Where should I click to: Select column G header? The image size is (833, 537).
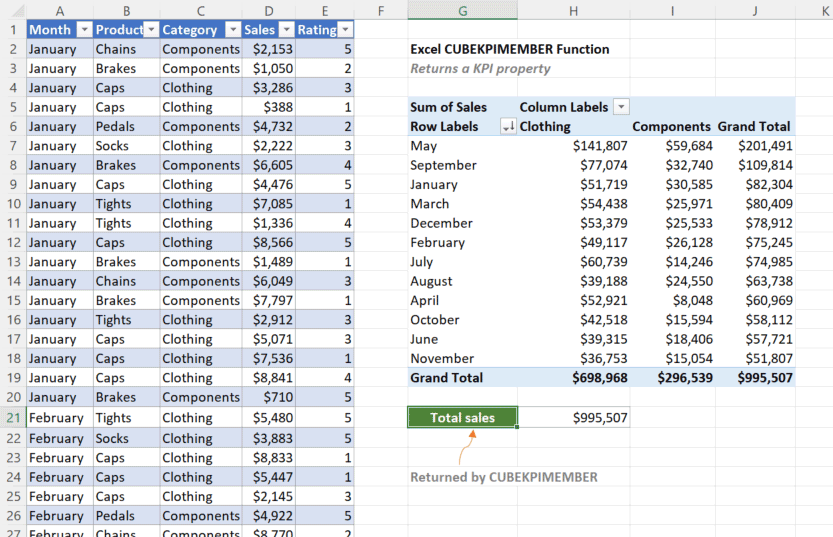click(x=462, y=9)
